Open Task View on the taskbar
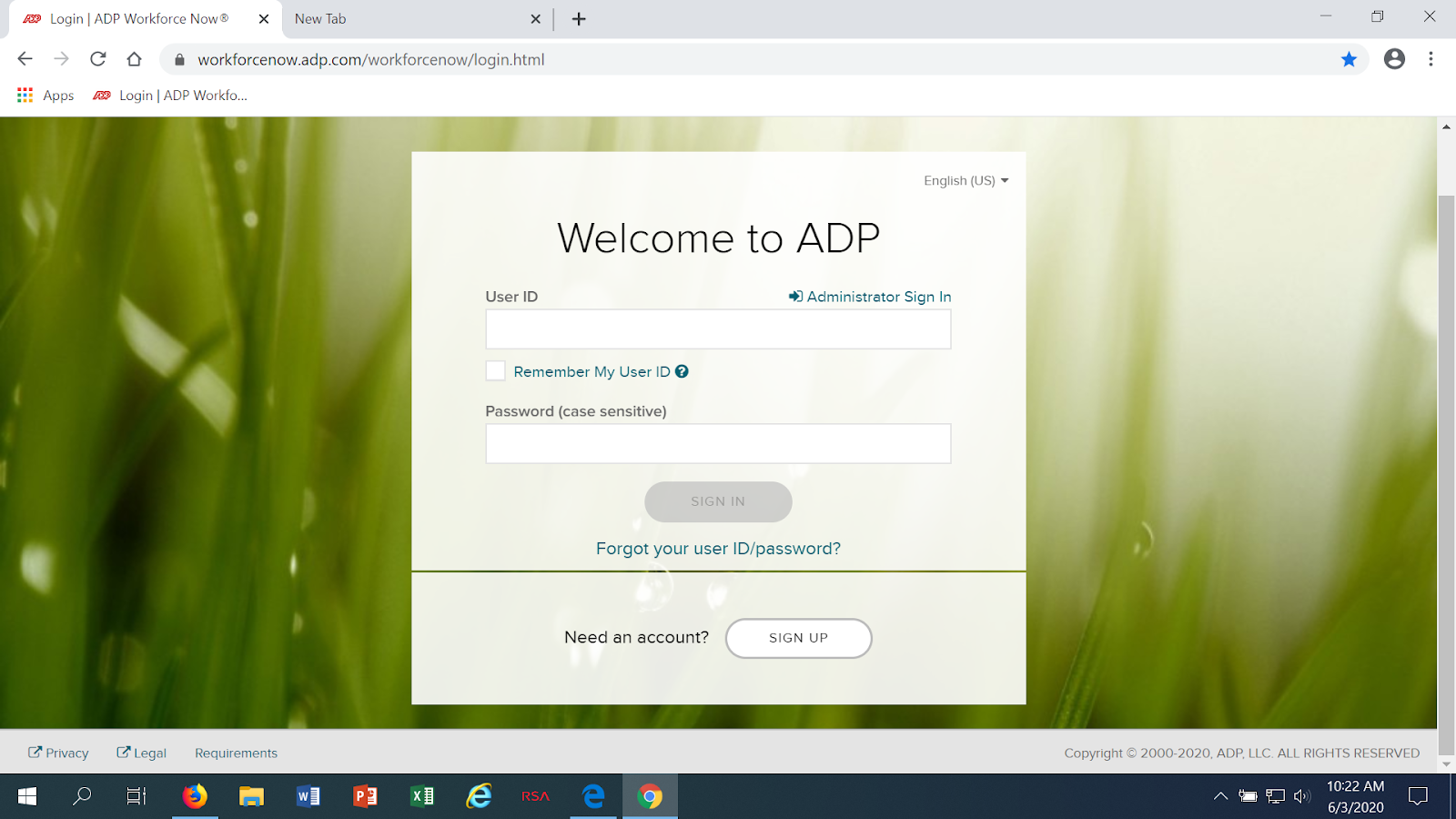This screenshot has height=819, width=1456. (136, 796)
